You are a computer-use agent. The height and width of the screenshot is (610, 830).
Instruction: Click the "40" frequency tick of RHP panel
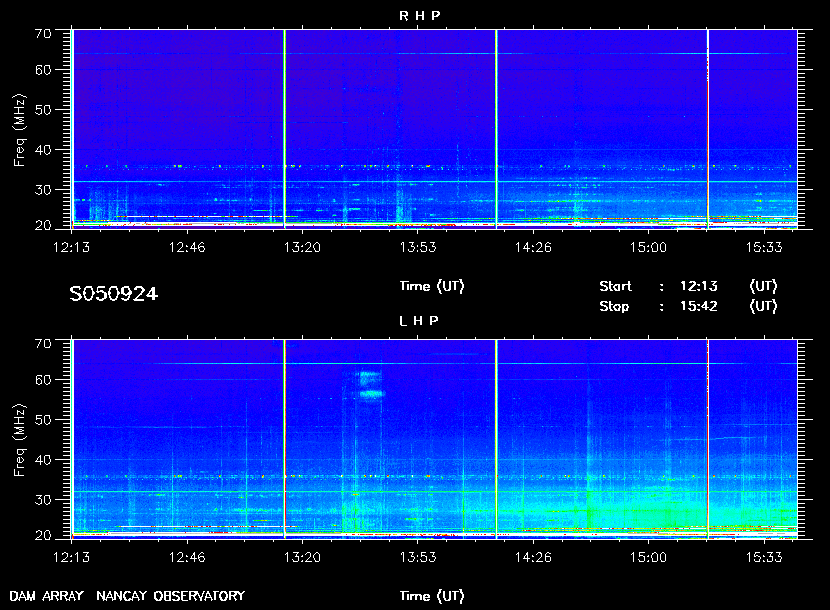tap(43, 150)
